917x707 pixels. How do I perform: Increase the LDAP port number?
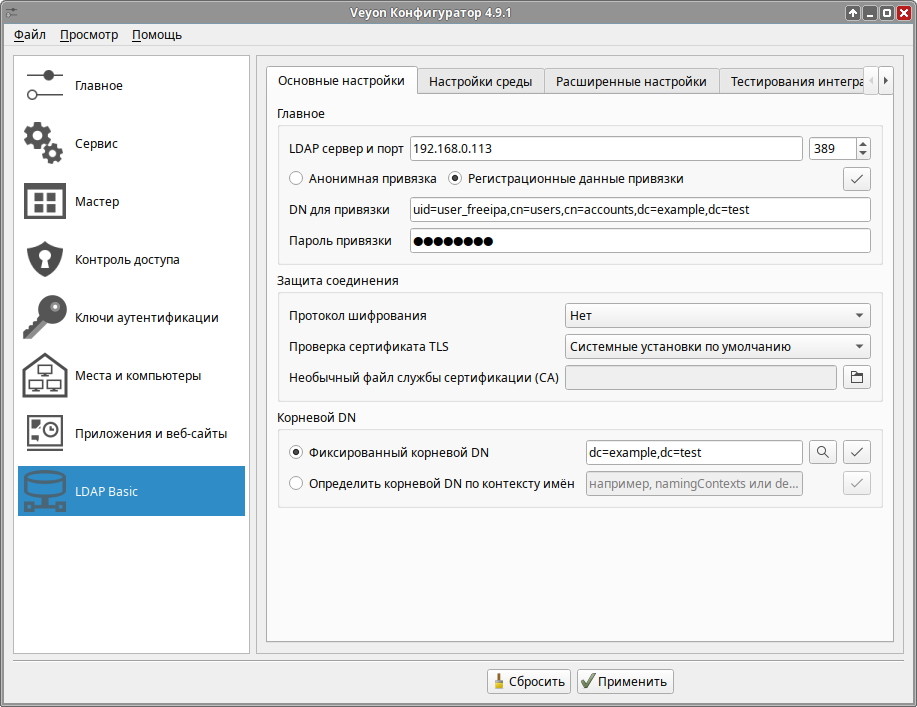[x=863, y=143]
